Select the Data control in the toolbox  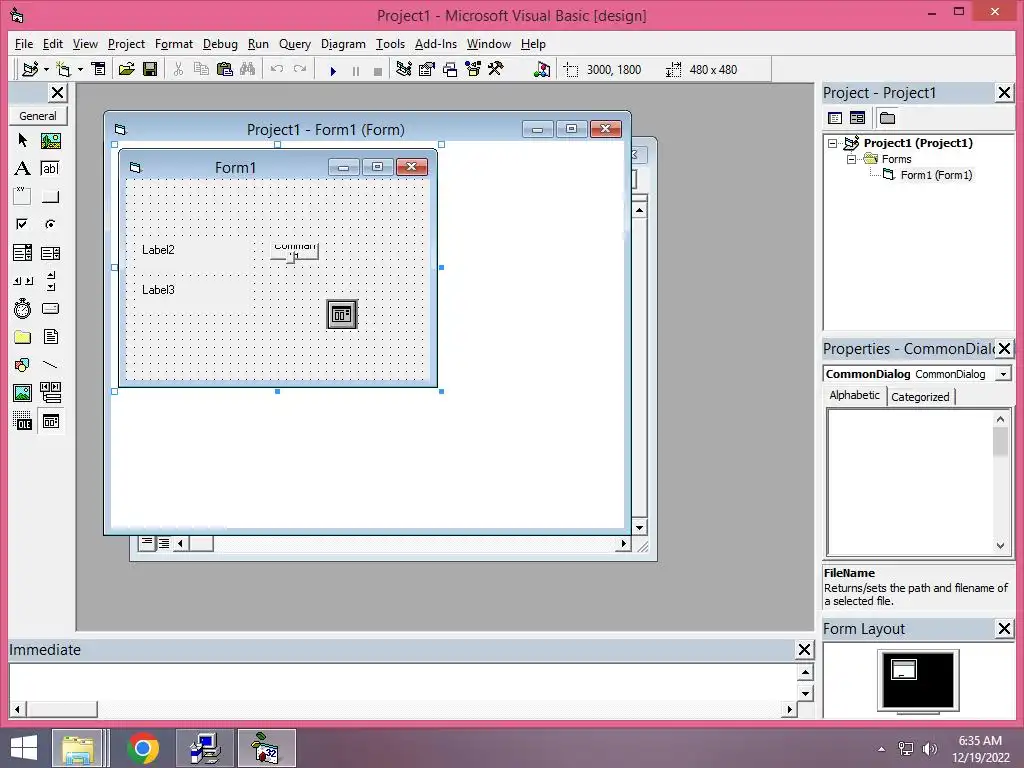(50, 393)
